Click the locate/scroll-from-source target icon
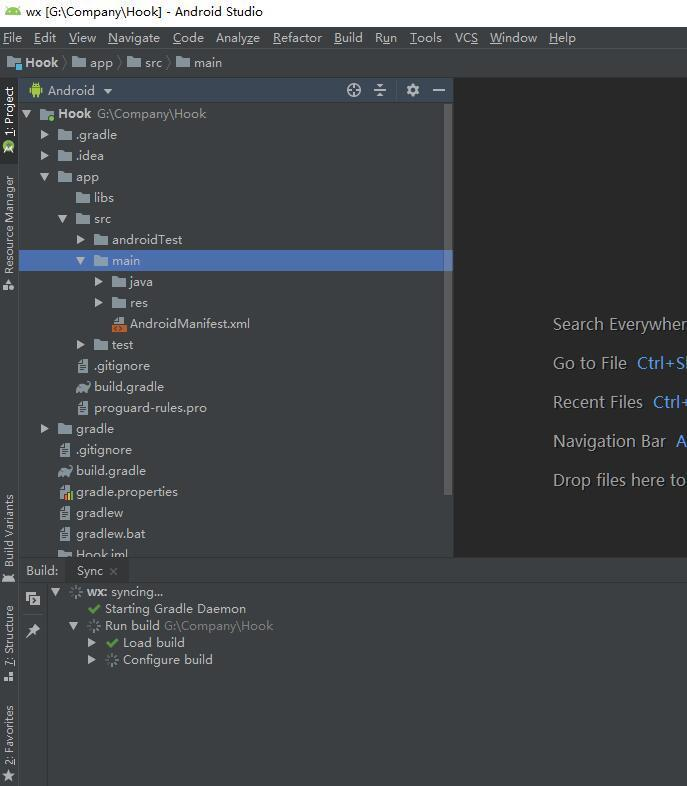687x786 pixels. tap(354, 90)
